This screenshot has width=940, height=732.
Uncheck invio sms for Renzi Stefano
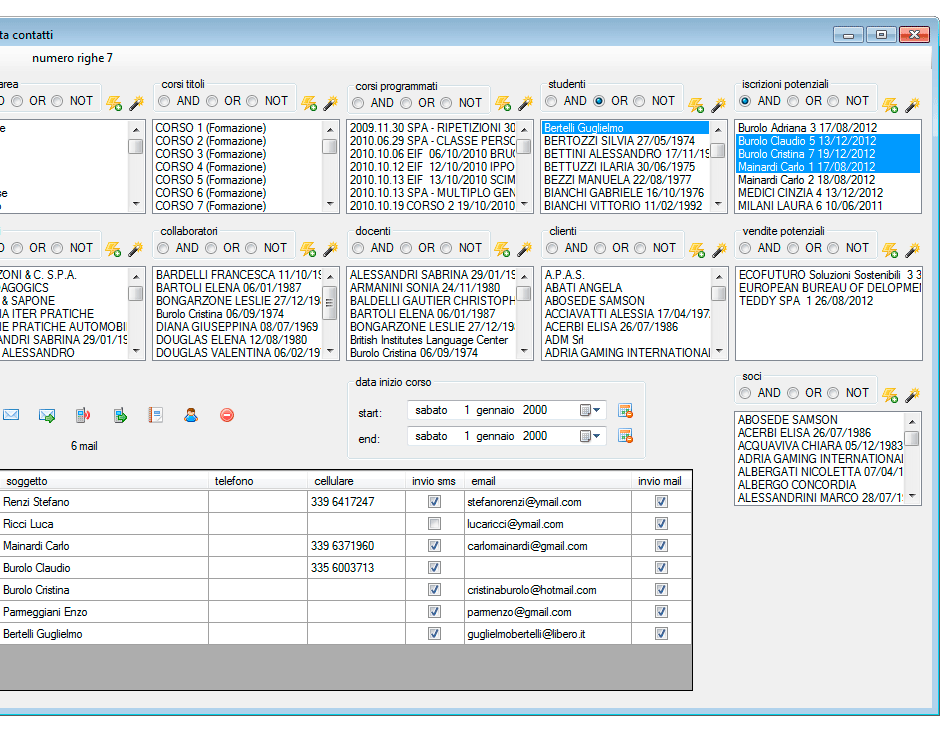tap(435, 502)
